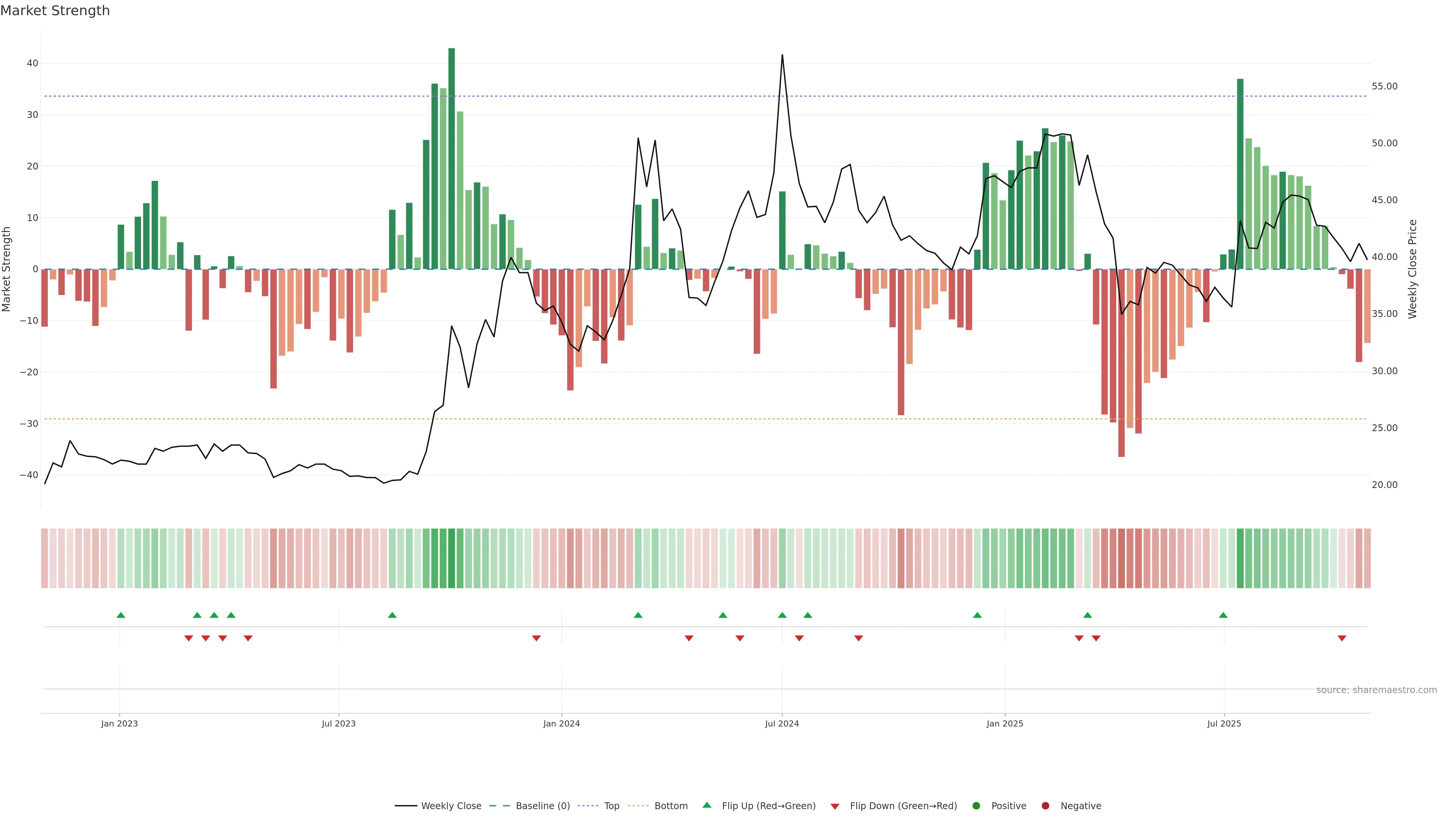Click the flip-up marker just before Jan 2025
Viewport: 1456px width, 819px height.
[977, 615]
